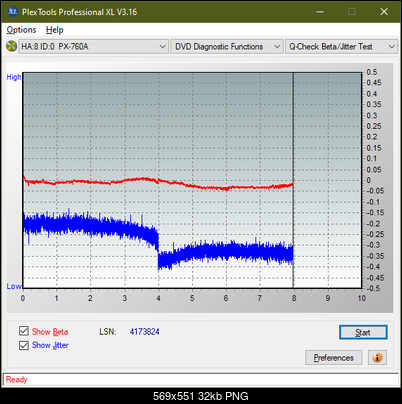
Task: Toggle the Show Jitter checkbox
Action: (x=24, y=345)
